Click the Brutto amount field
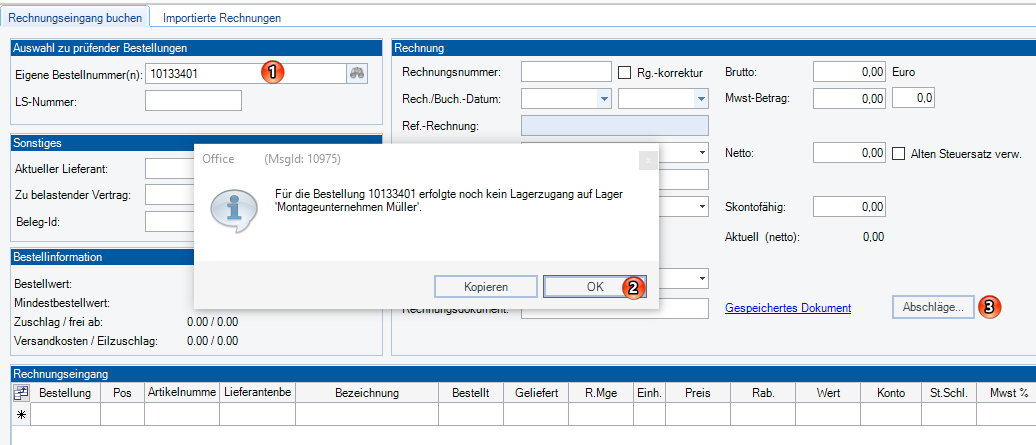This screenshot has width=1036, height=445. click(850, 72)
